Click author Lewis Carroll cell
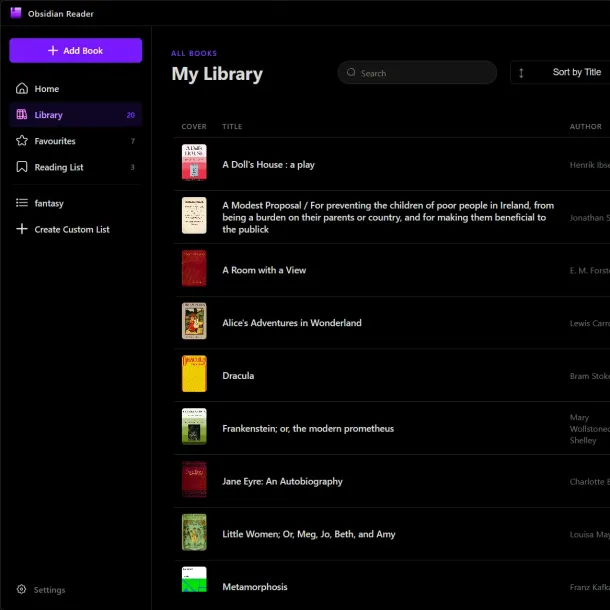 pos(590,323)
